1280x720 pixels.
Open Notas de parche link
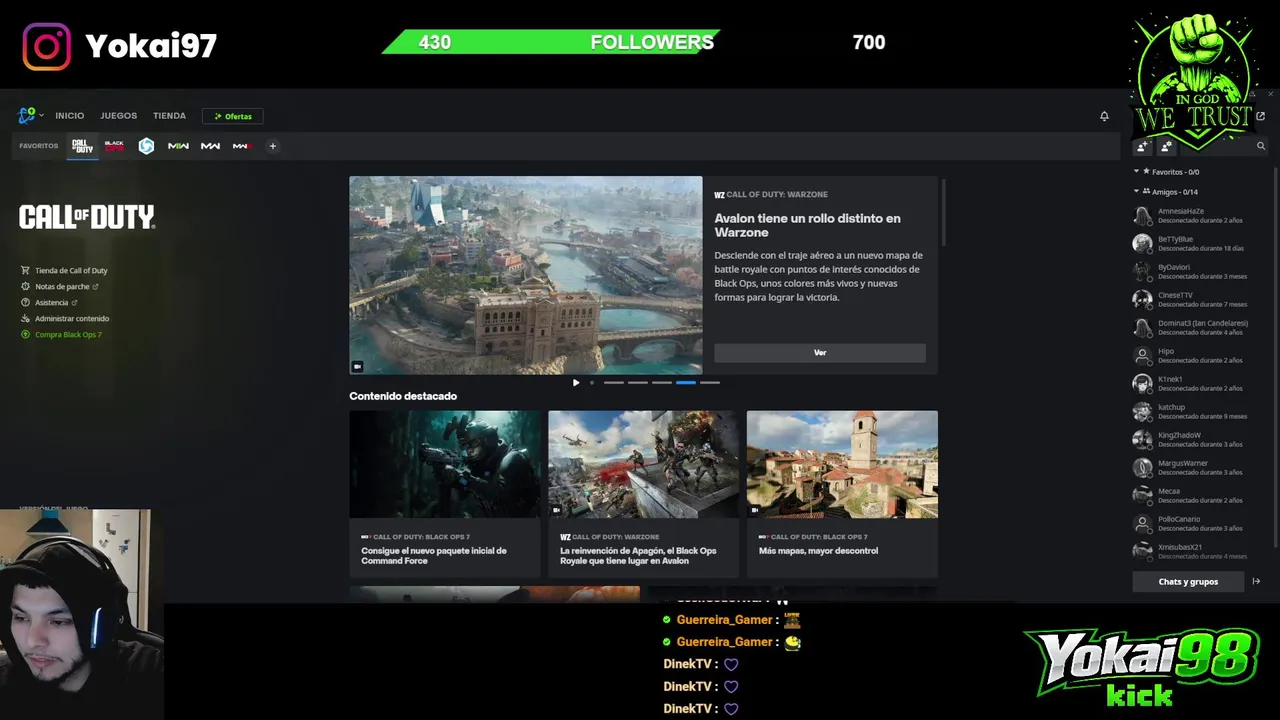tap(62, 286)
